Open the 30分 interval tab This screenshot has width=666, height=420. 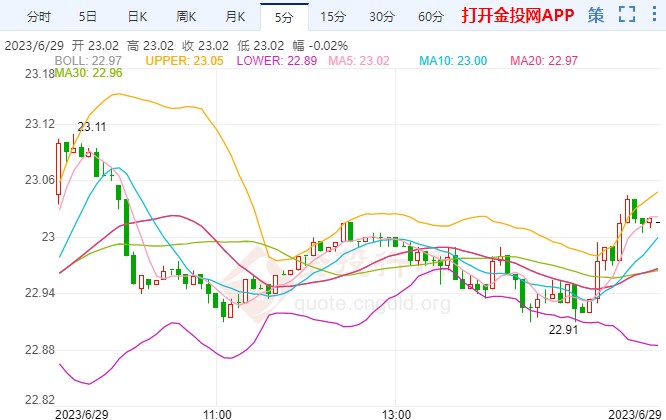(382, 17)
